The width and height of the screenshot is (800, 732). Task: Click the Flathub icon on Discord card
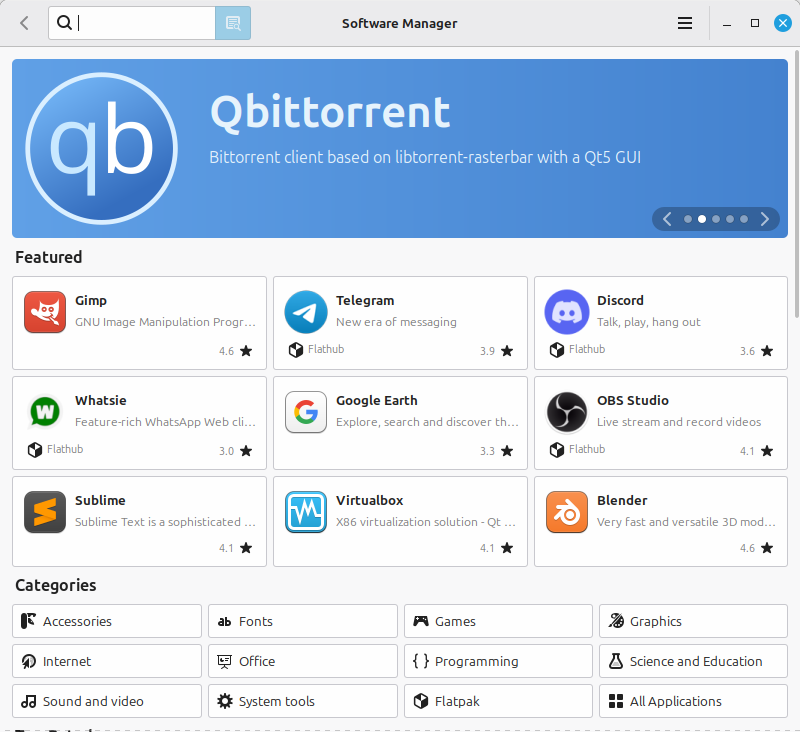pos(557,350)
